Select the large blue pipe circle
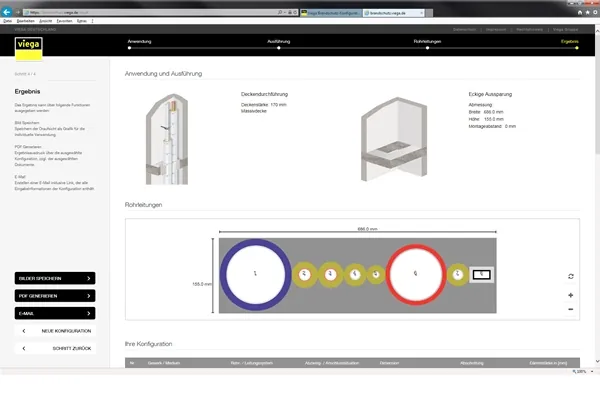The height and width of the screenshot is (400, 600). [255, 274]
